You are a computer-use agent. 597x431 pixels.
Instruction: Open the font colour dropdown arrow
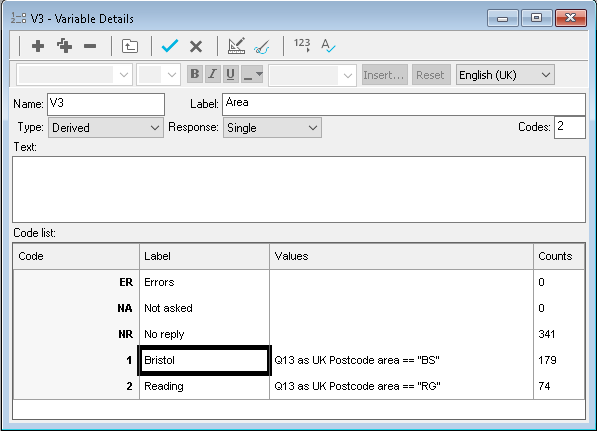[x=259, y=74]
